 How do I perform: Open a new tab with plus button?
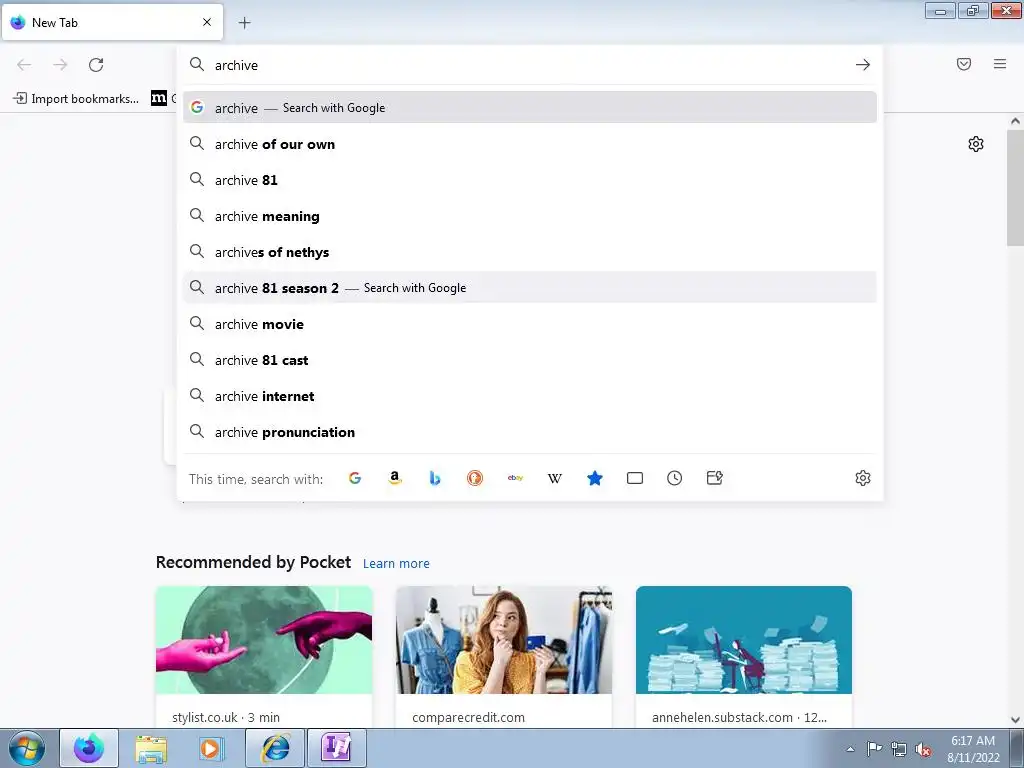point(244,23)
